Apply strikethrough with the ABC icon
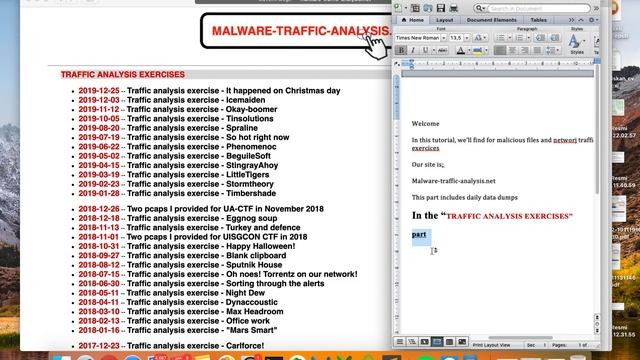This screenshot has height=360, width=640. [442, 51]
